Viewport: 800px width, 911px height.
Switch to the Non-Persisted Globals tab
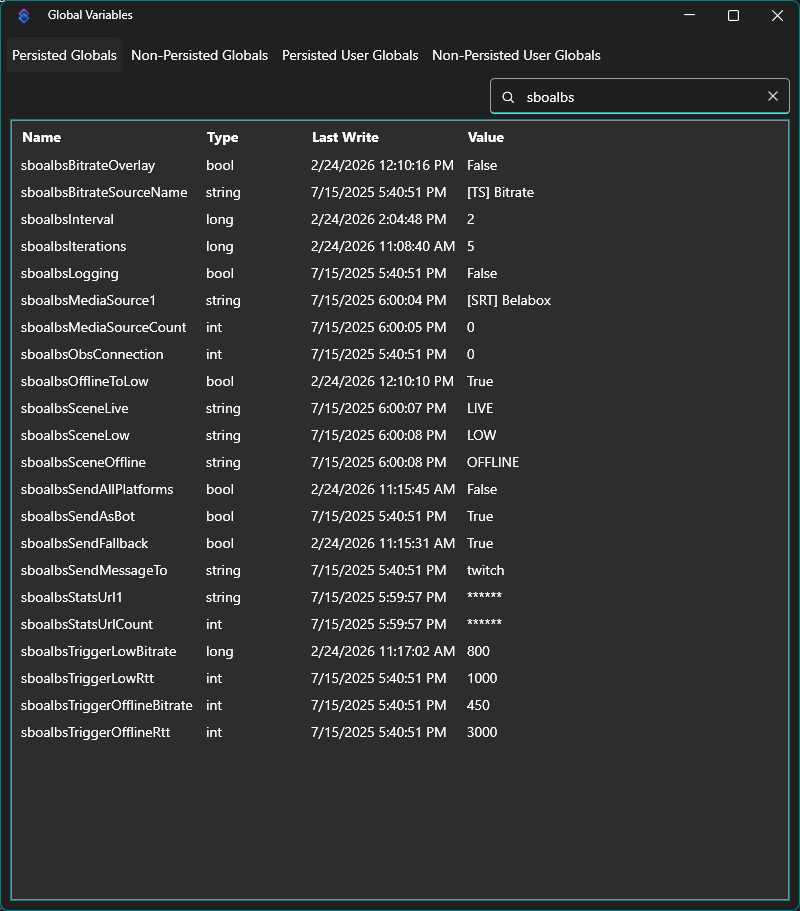tap(199, 55)
